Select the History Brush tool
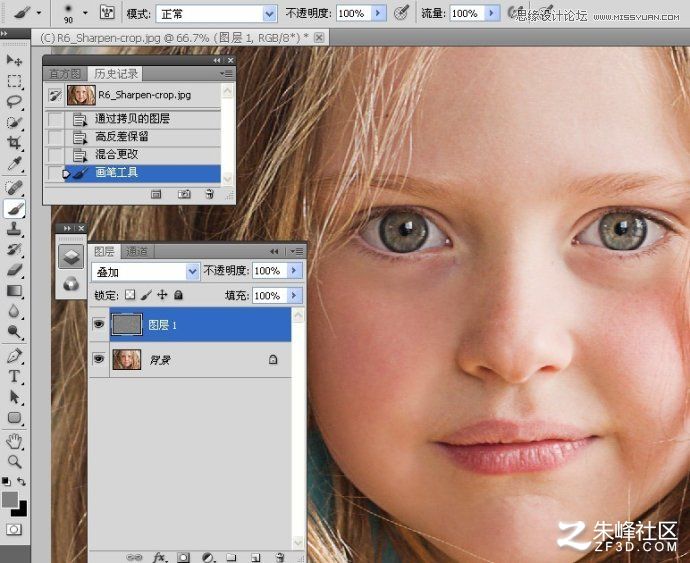Image resolution: width=690 pixels, height=563 pixels. tap(14, 249)
